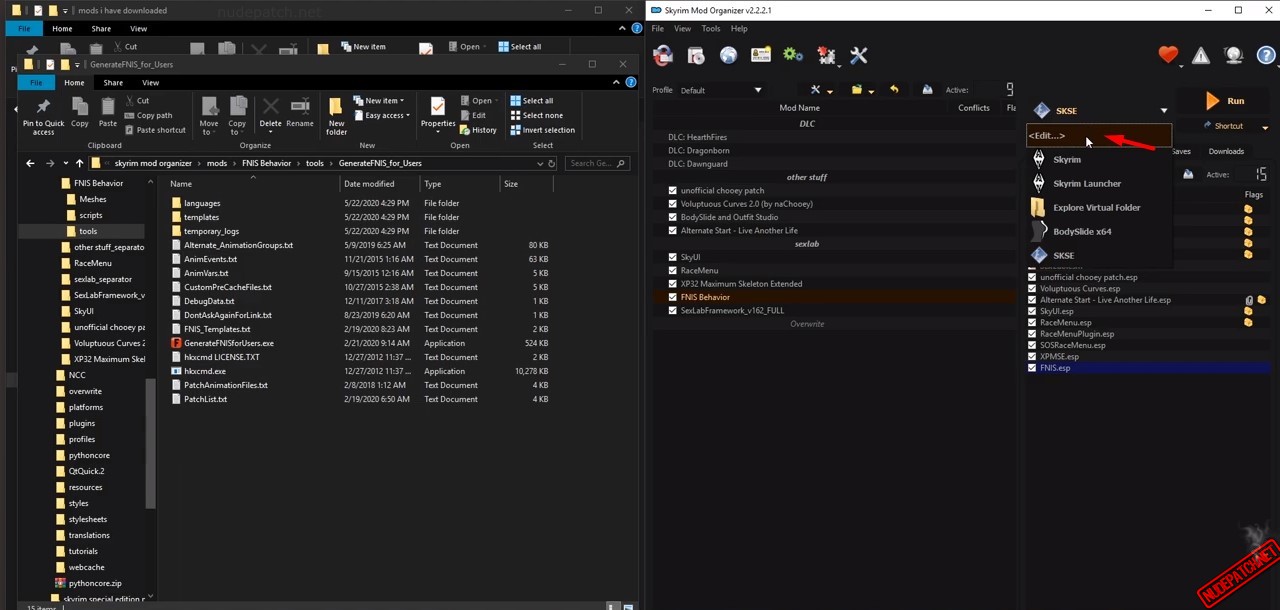Toggle the SkyUI mod checkbox
This screenshot has width=1280, height=610.
[672, 257]
